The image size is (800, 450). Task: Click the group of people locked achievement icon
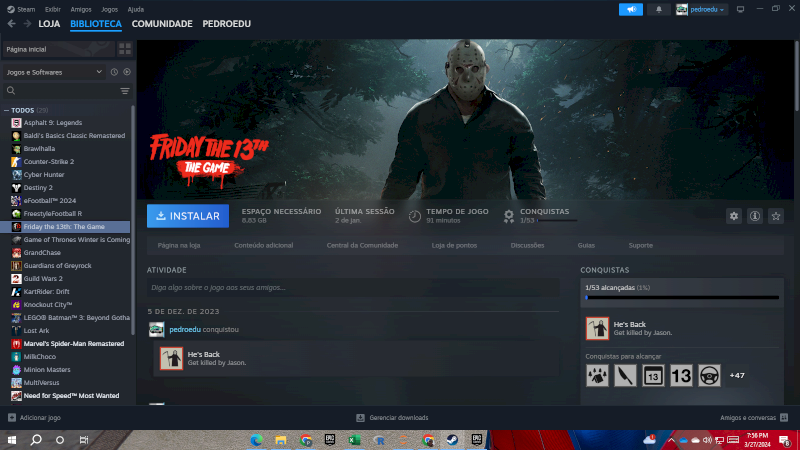tap(597, 376)
